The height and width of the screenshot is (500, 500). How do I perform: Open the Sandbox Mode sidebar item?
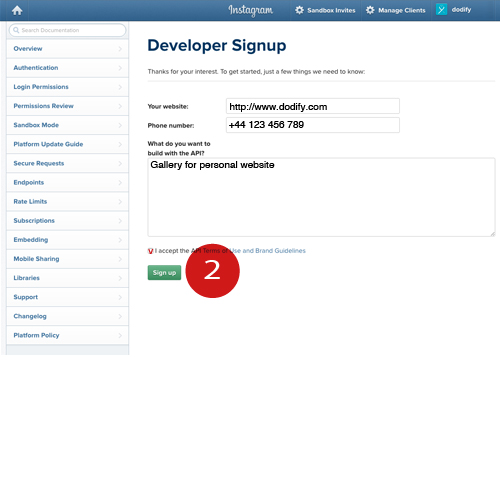(67, 125)
